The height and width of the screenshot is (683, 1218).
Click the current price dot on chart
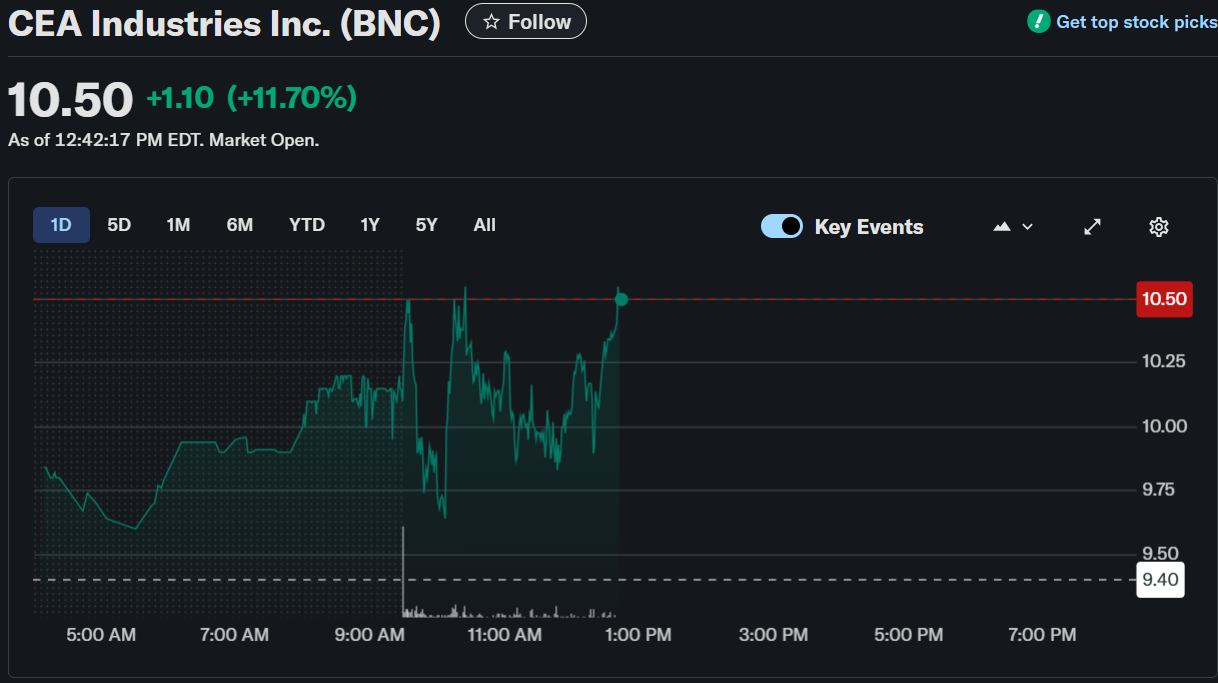pos(621,299)
